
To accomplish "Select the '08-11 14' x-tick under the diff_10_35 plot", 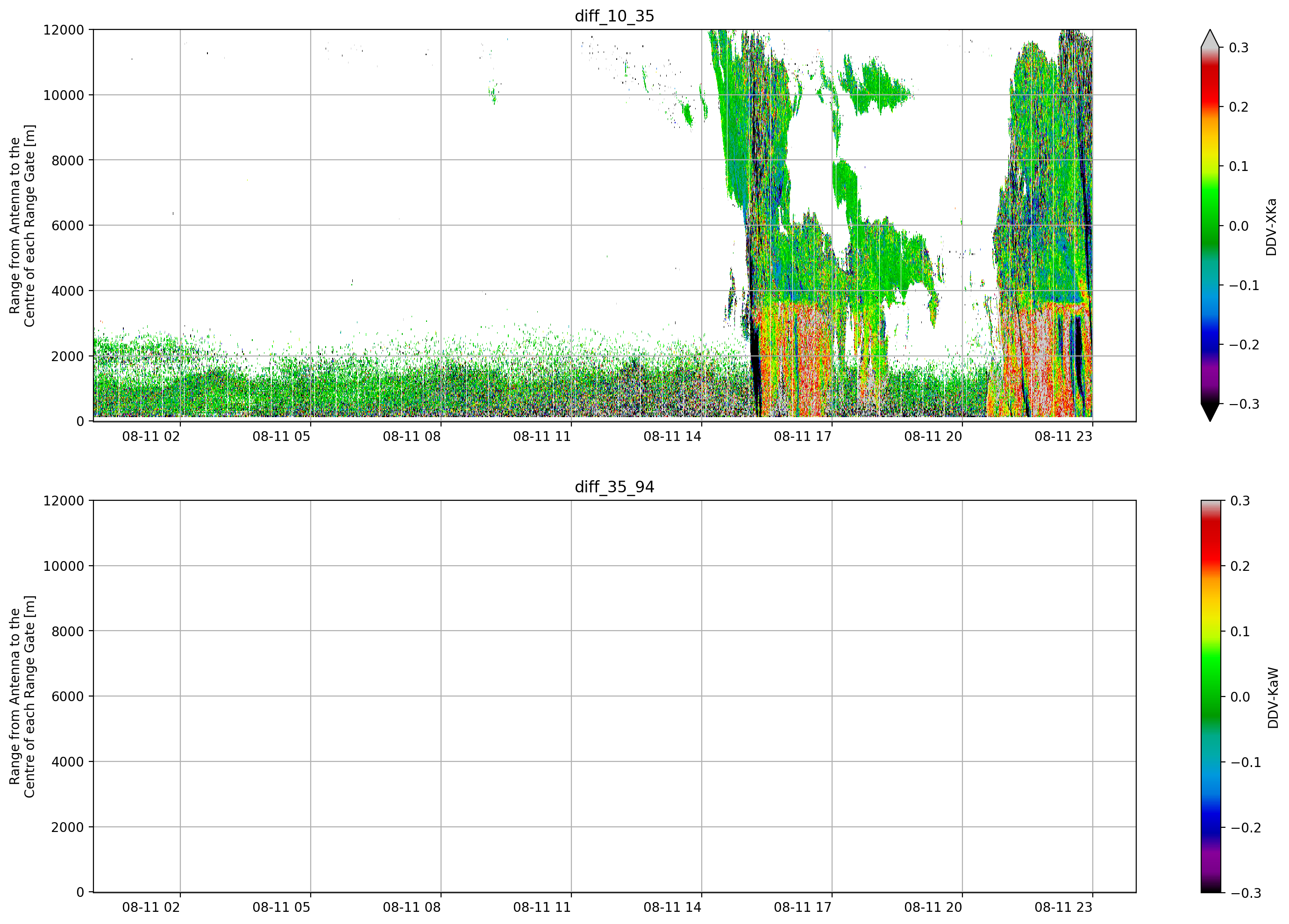I will coord(672,436).
